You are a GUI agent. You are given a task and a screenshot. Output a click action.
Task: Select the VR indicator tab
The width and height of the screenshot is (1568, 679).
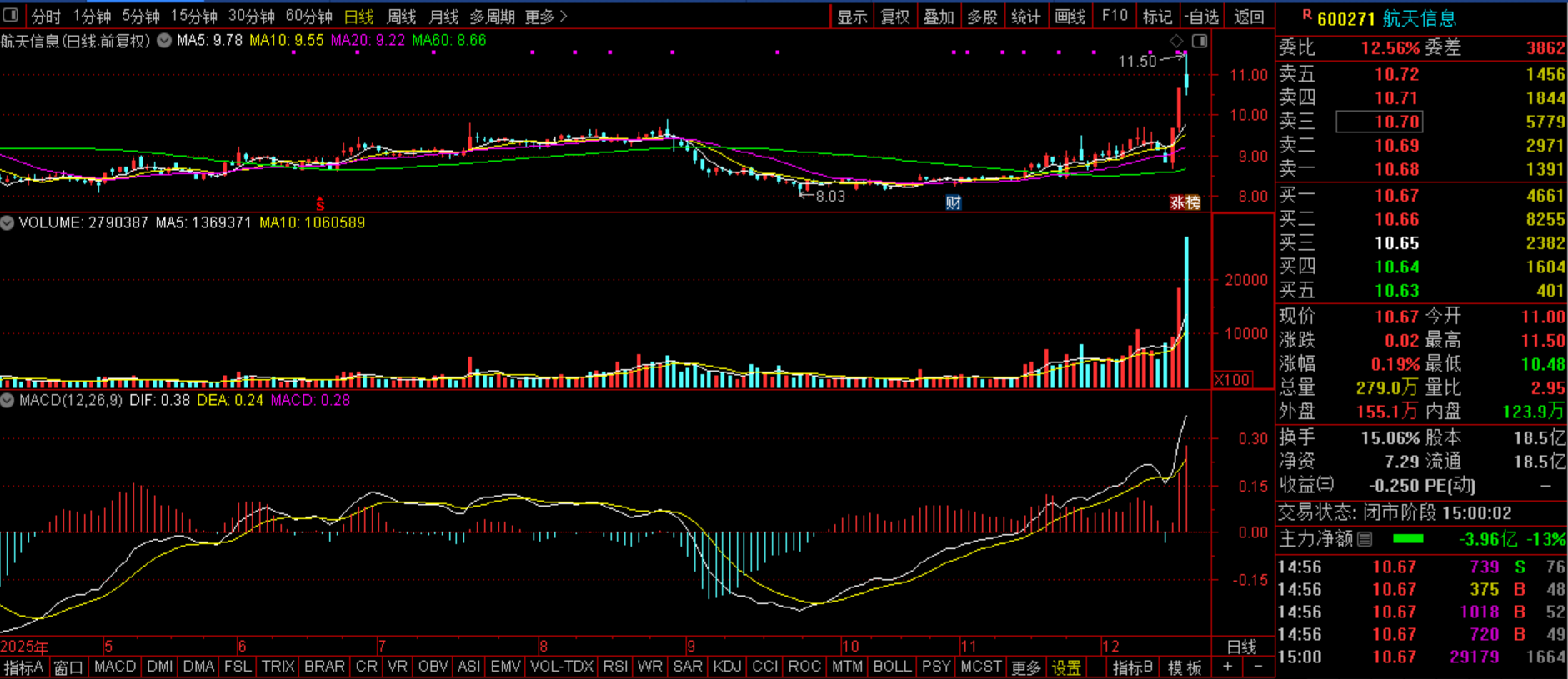point(398,667)
